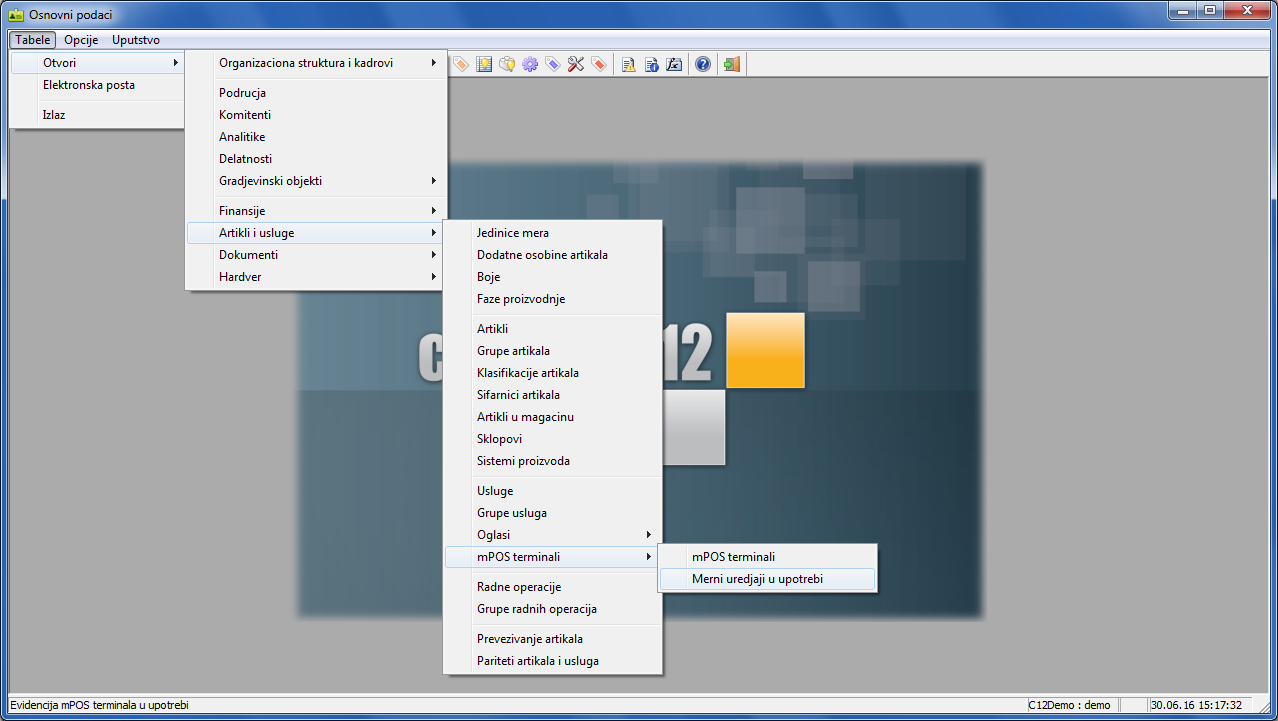Click the purple gear toolbar icon
The image size is (1278, 721).
[x=530, y=64]
